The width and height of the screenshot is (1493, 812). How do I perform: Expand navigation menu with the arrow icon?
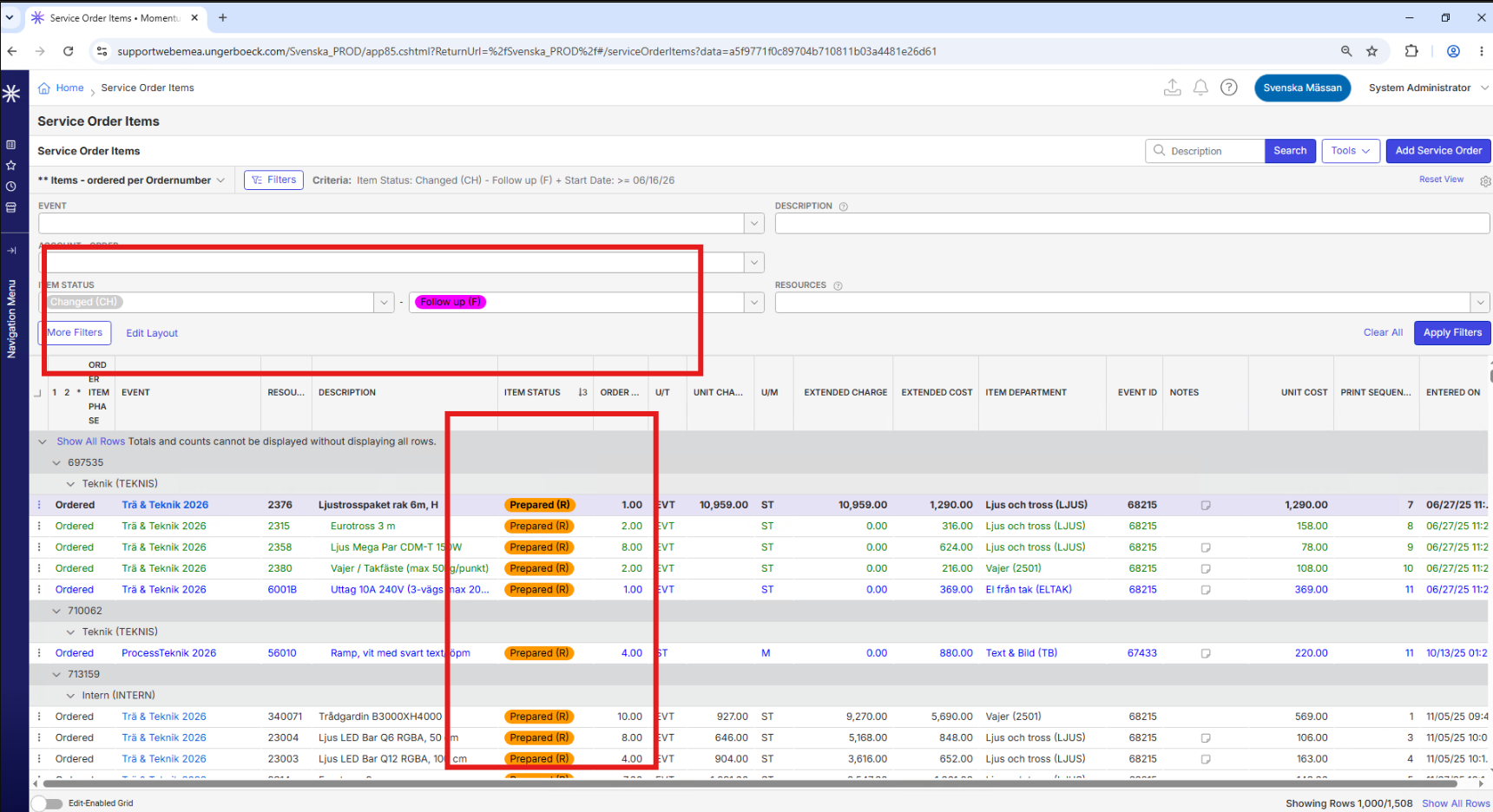click(11, 251)
